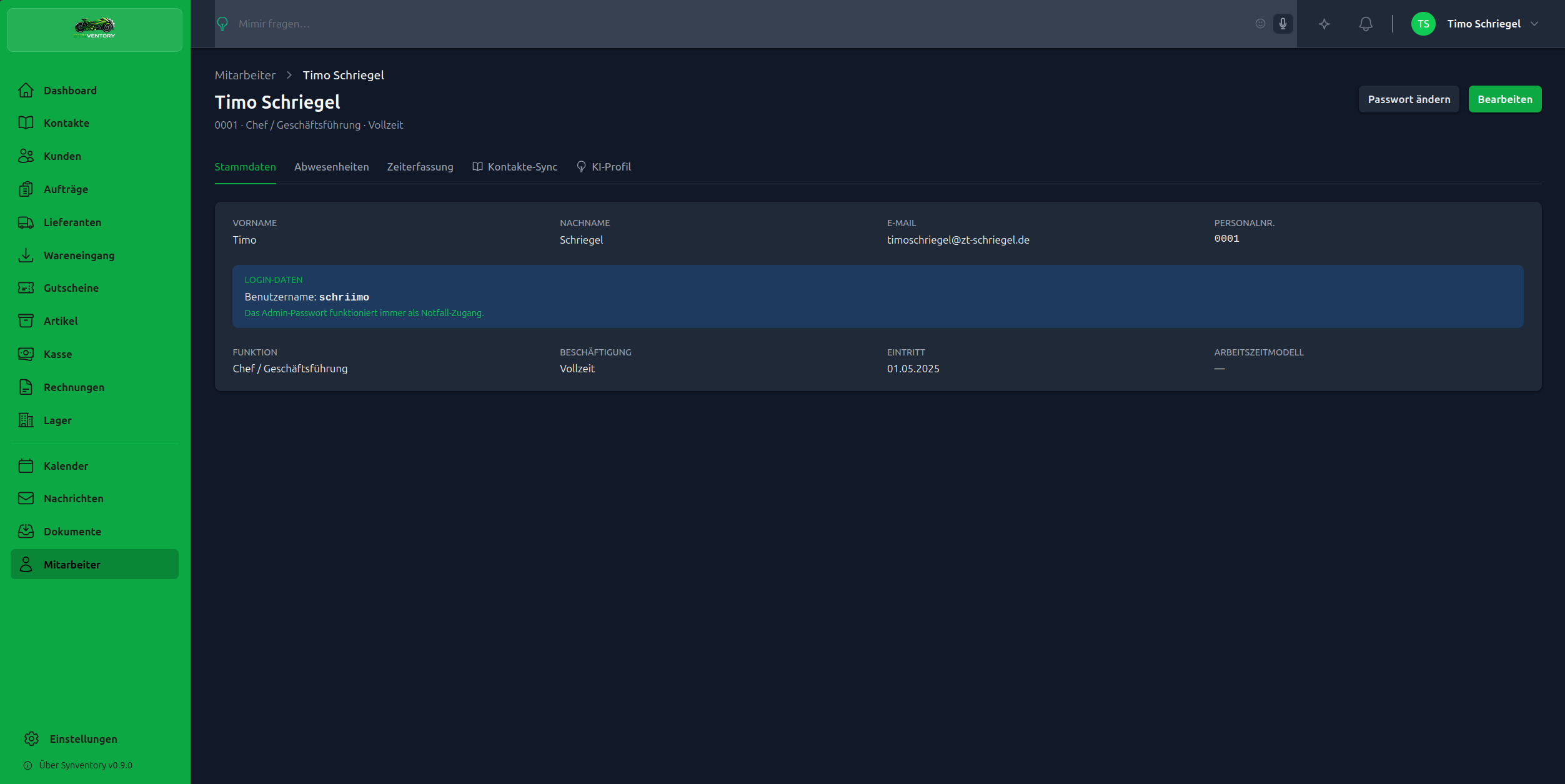
Task: Open the notifications bell
Action: click(1366, 24)
